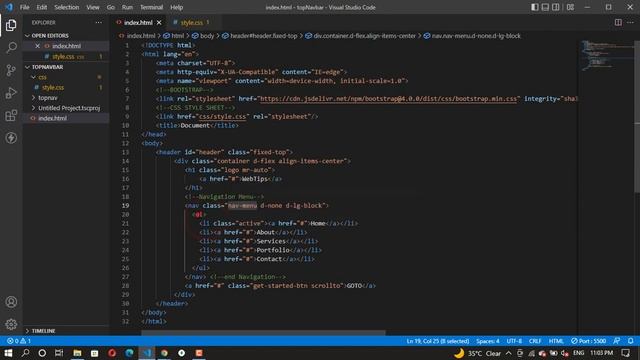Expand the topnav folder
This screenshot has height=360, width=640.
click(x=48, y=98)
